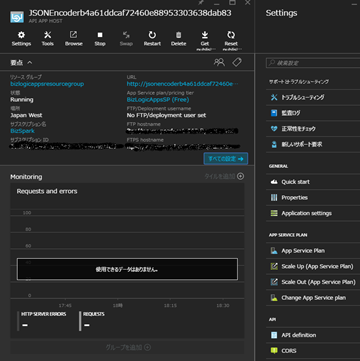The image size is (360, 361).
Task: Open 新しいサポート要求 item
Action: click(x=313, y=144)
